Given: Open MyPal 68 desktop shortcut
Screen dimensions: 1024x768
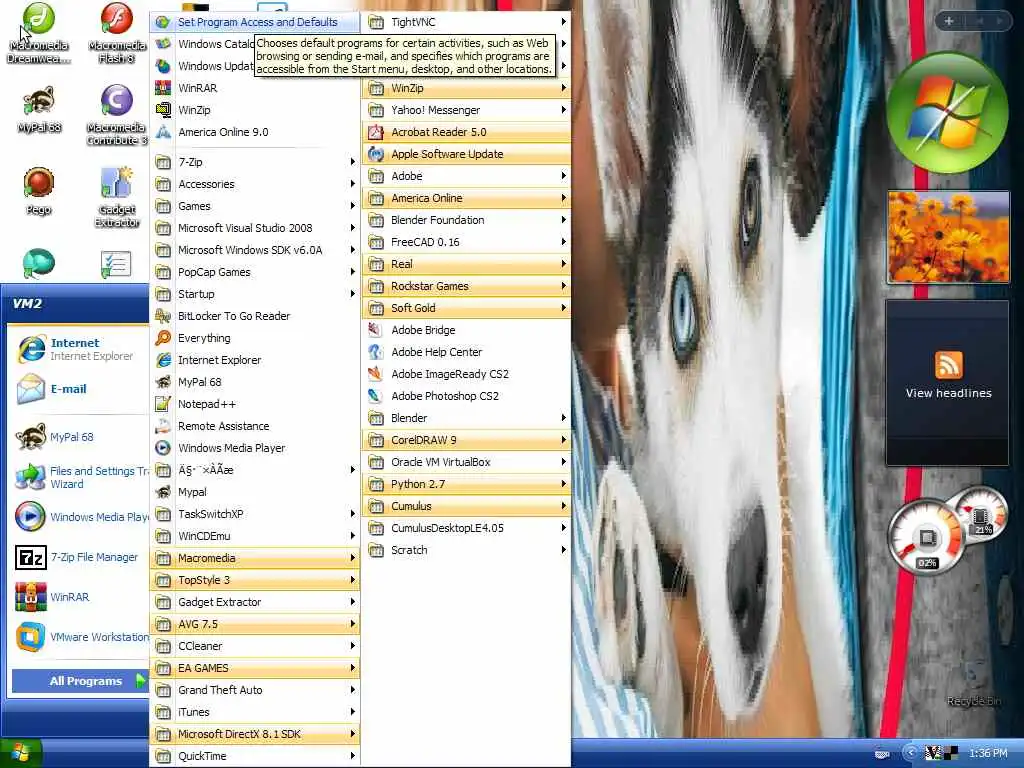Looking at the screenshot, I should 39,110.
